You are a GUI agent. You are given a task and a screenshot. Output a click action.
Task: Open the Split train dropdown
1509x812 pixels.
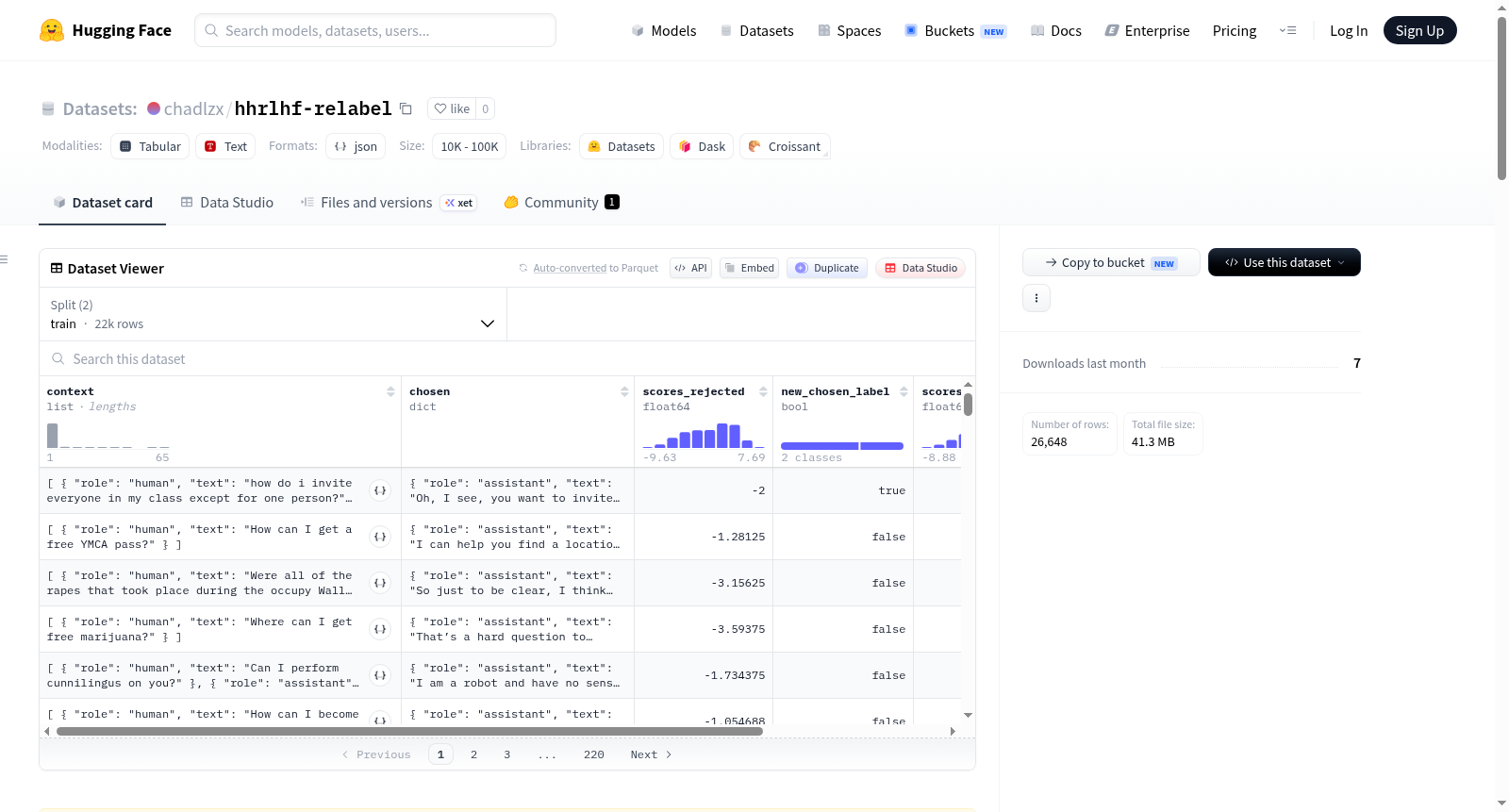pos(273,314)
